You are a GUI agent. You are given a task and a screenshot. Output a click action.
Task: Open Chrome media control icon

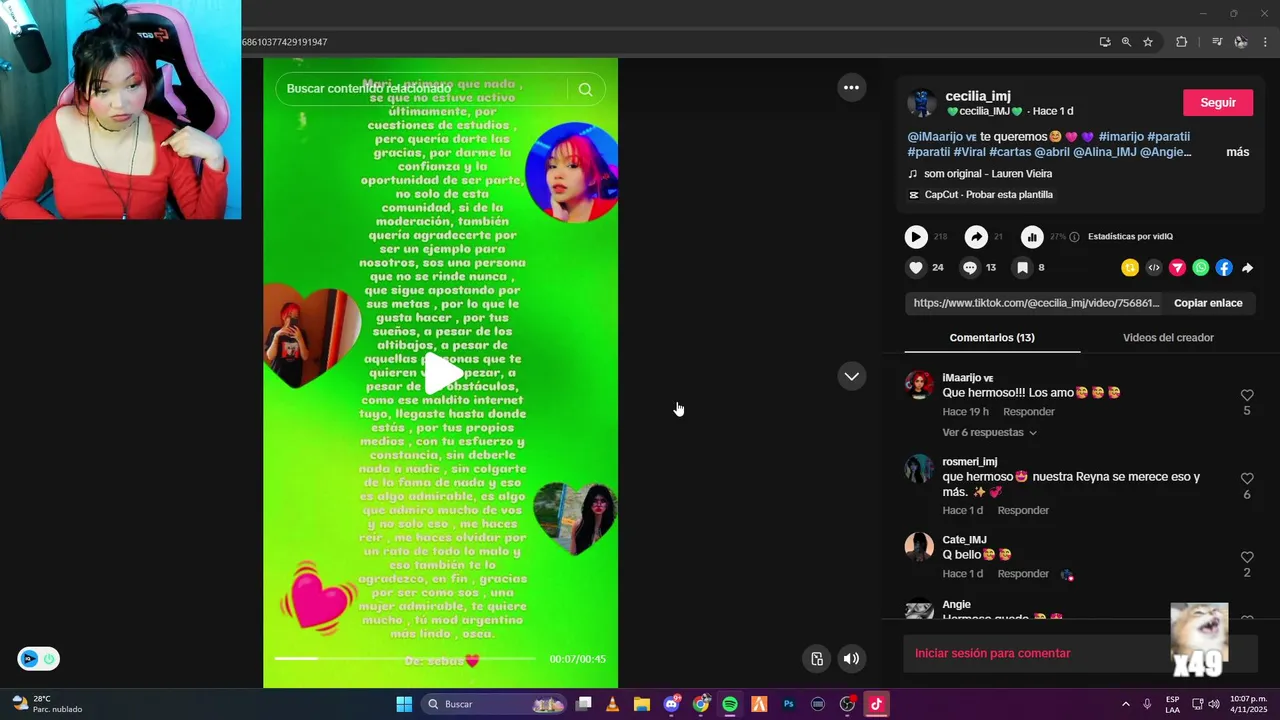pos(1216,42)
